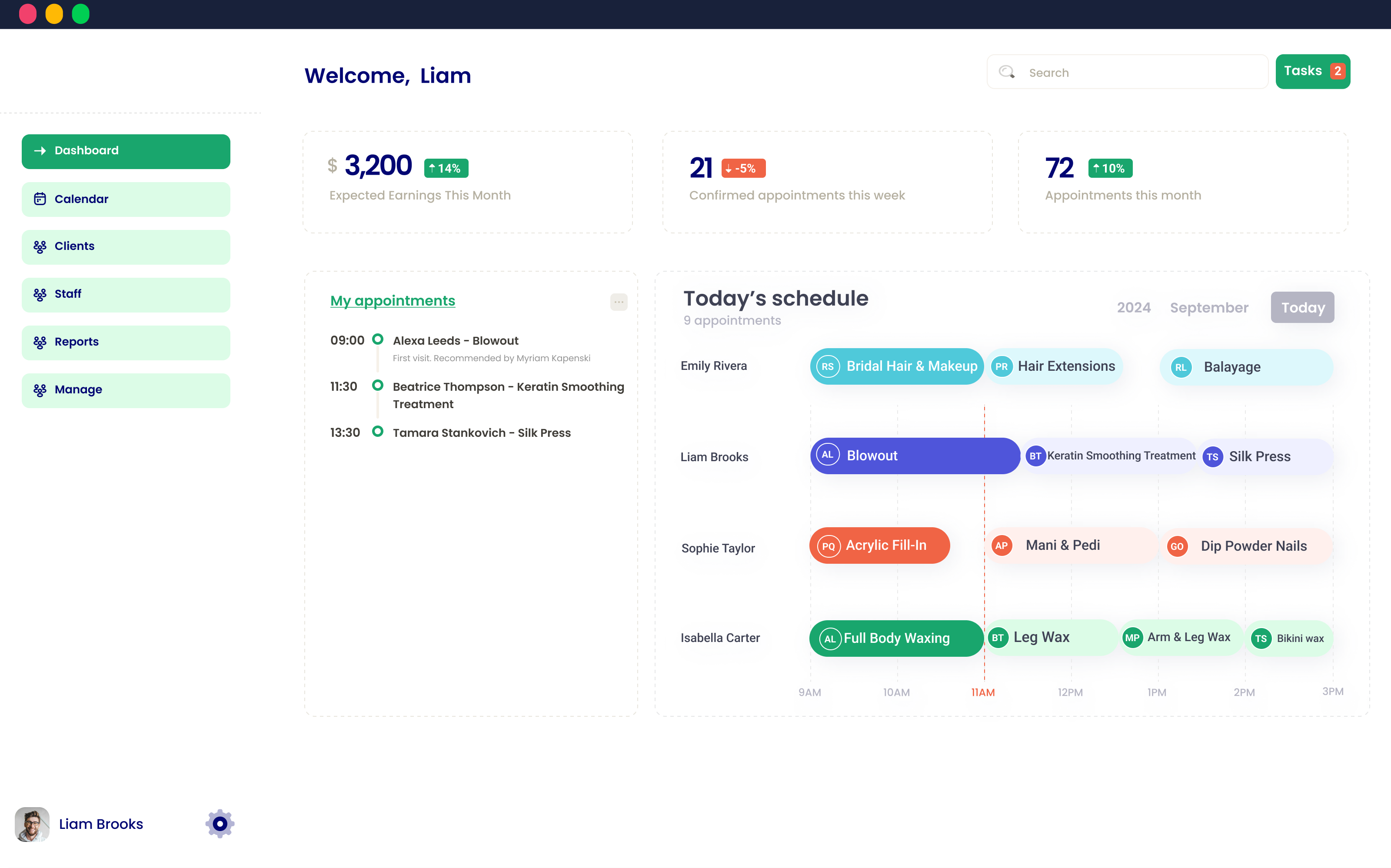Click Emily Rivera staff row label

tap(714, 366)
